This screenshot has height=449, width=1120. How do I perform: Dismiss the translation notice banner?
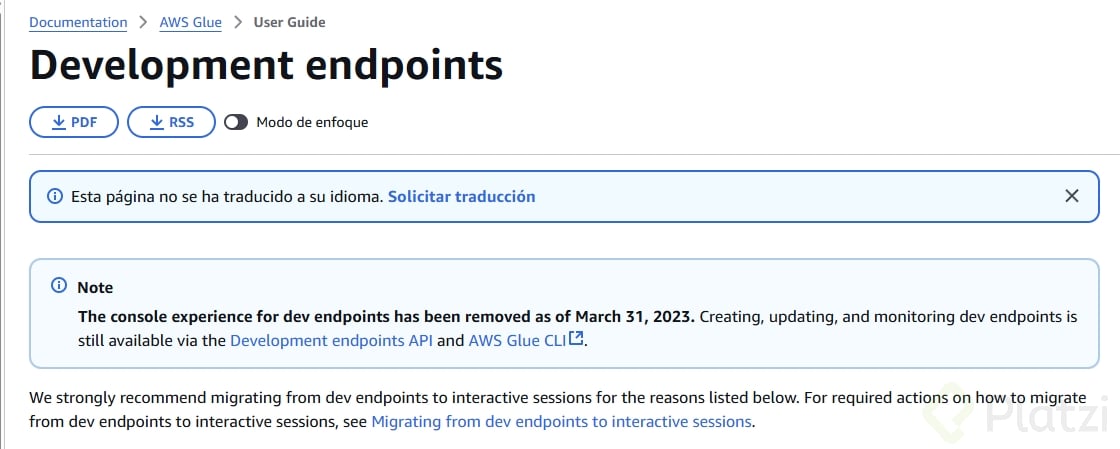point(1072,196)
